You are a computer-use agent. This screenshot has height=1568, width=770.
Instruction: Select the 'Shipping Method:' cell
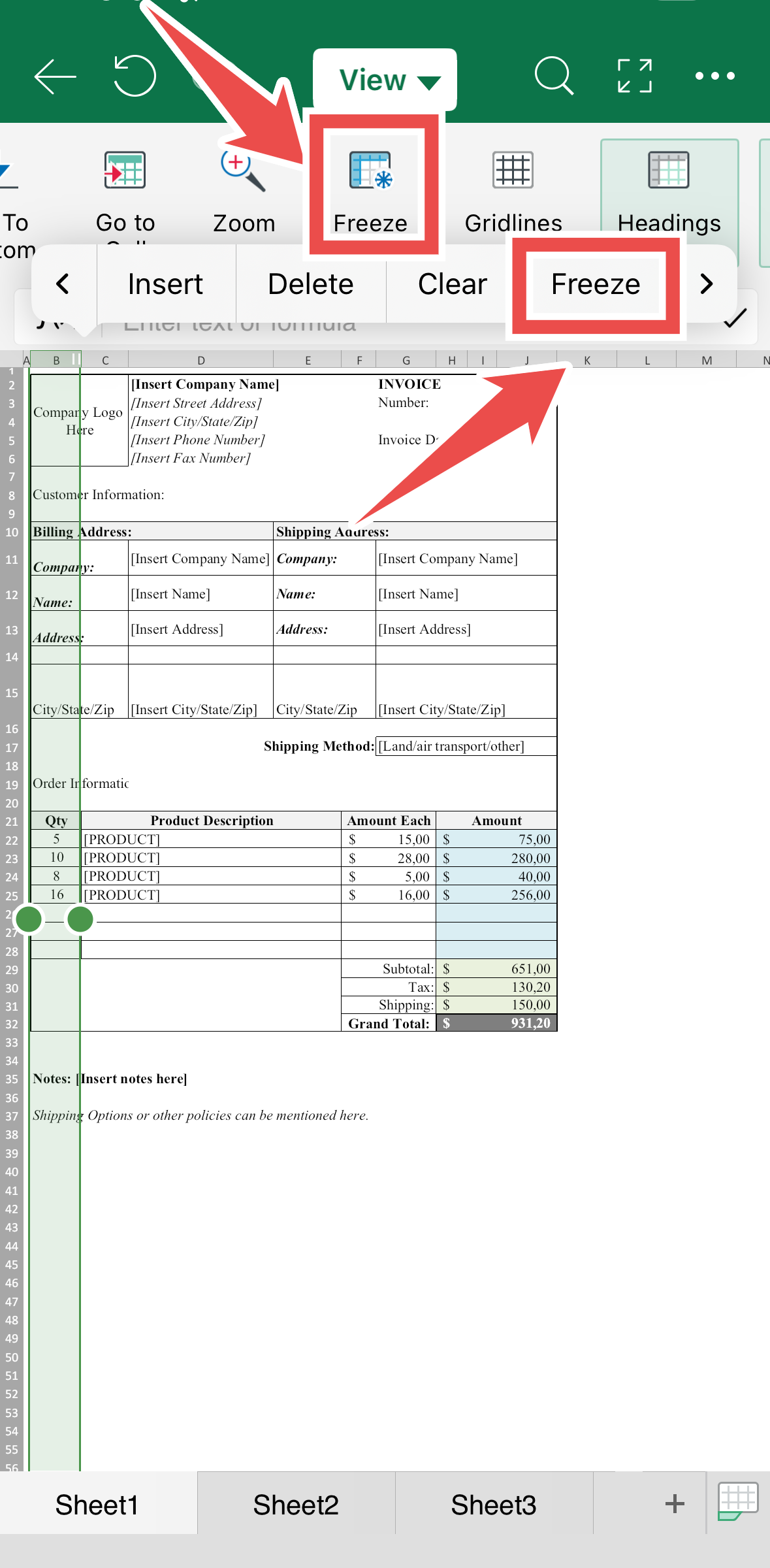[x=319, y=746]
